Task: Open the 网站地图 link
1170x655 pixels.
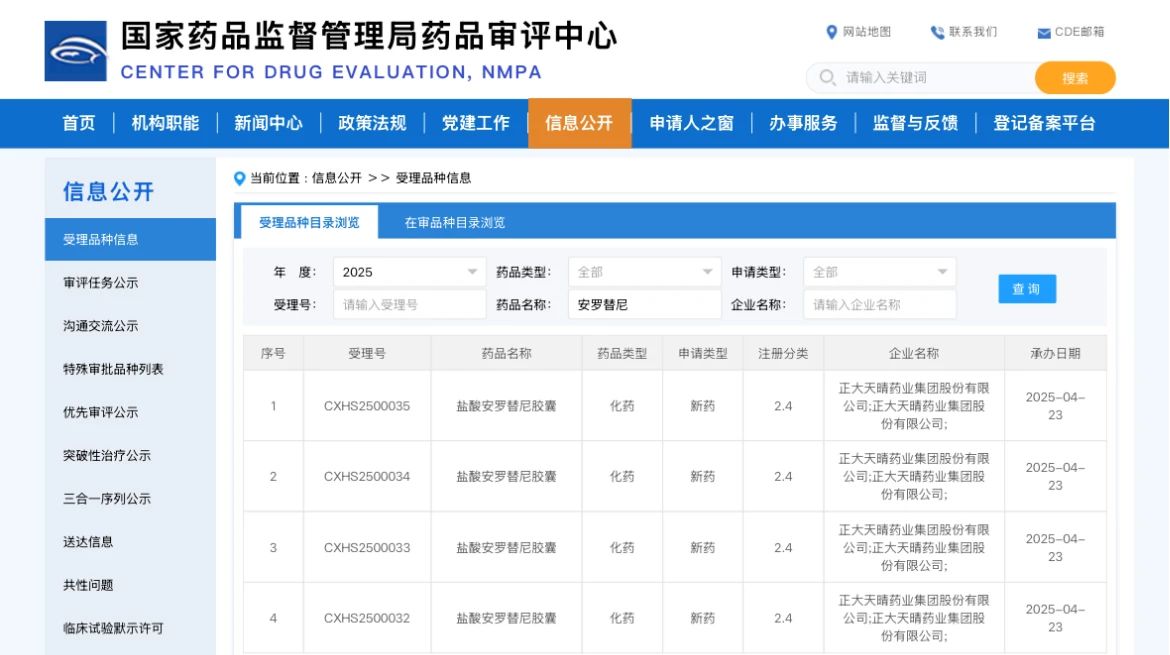Action: 866,32
